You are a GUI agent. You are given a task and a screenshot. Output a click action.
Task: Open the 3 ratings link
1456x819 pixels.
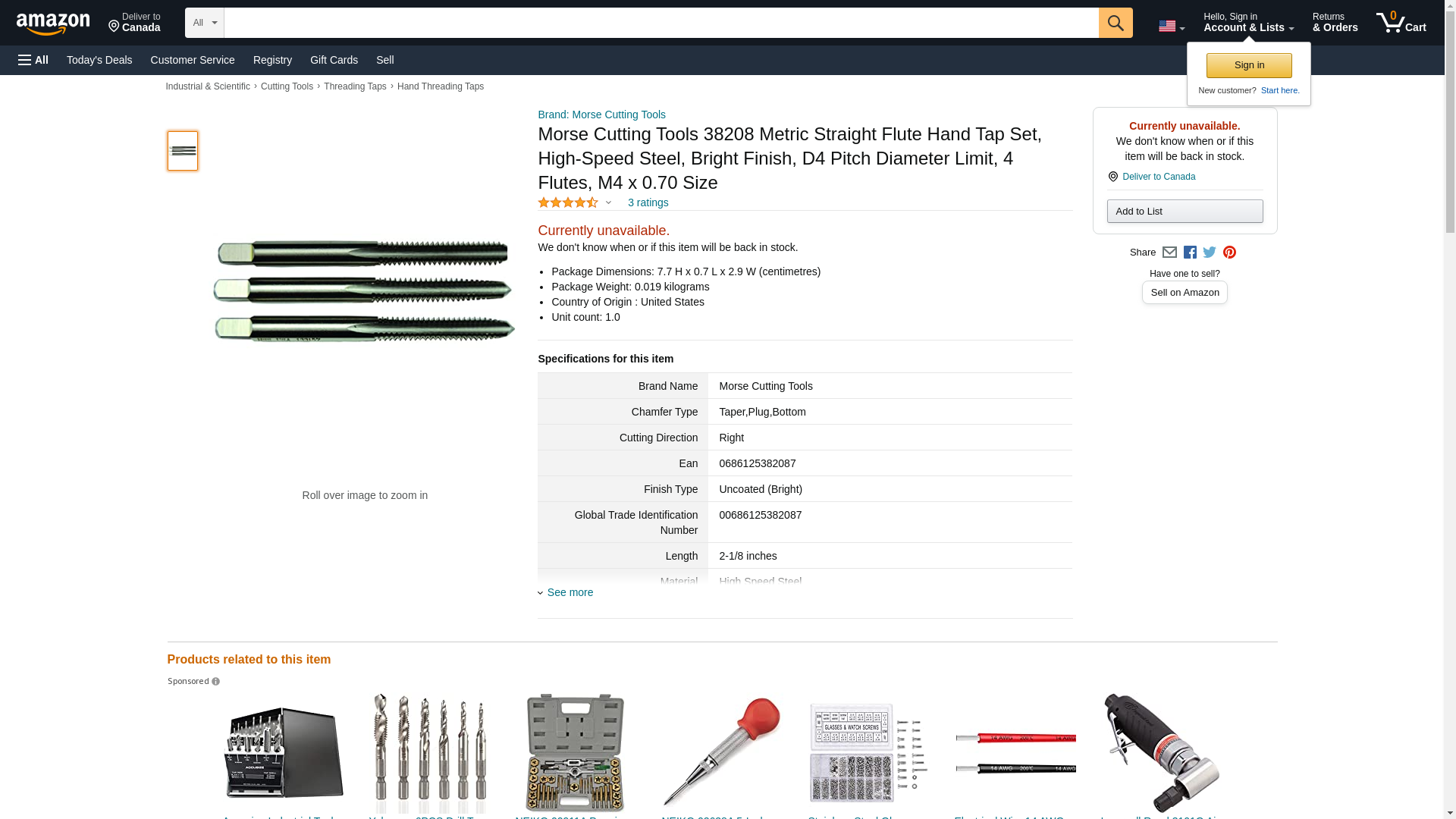click(x=648, y=202)
